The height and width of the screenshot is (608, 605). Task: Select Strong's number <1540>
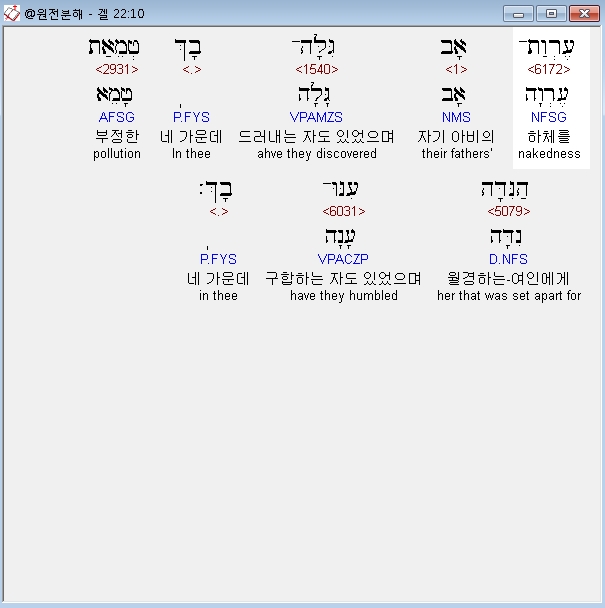(317, 69)
